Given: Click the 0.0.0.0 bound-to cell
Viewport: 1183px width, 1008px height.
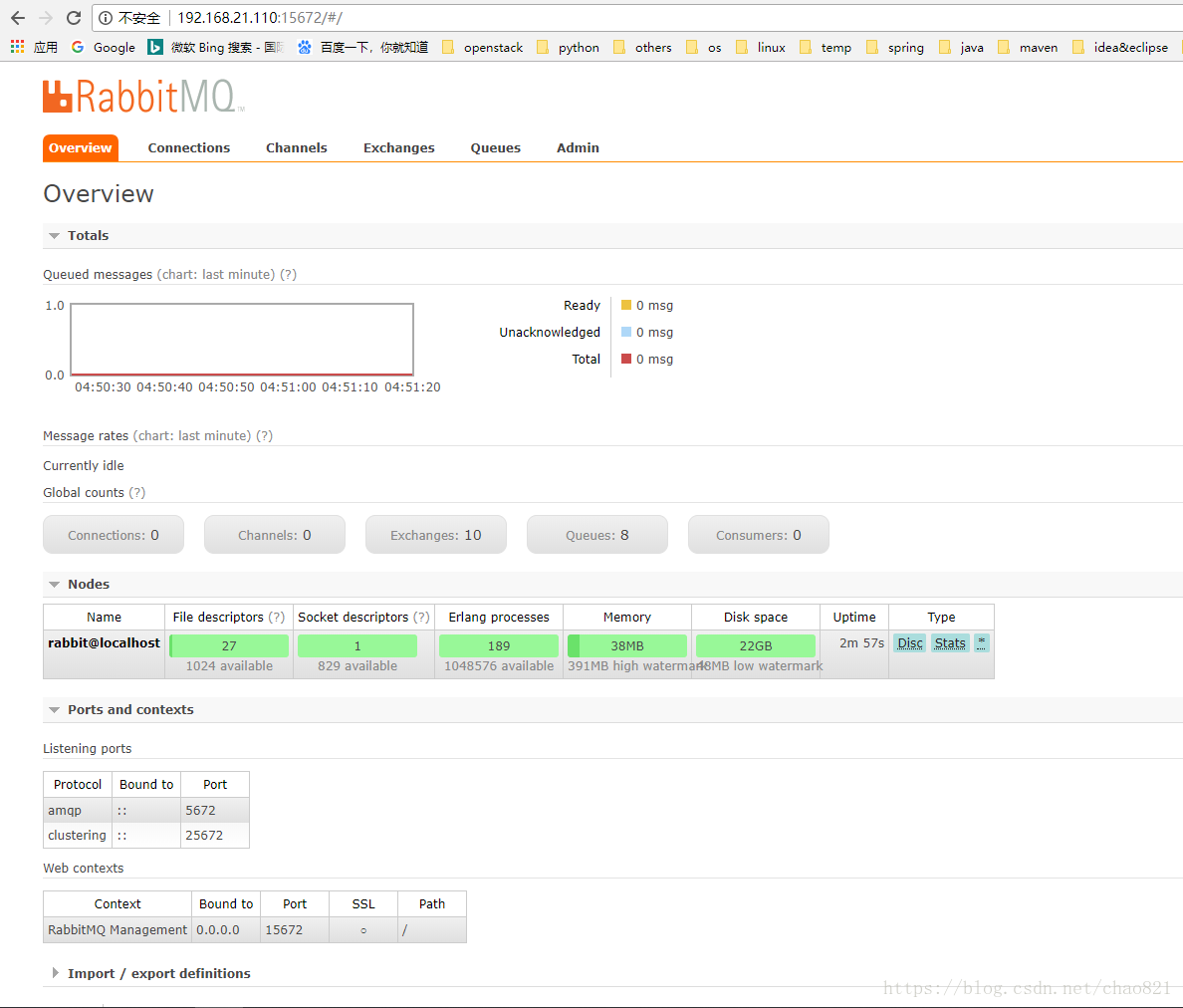Looking at the screenshot, I should coord(226,929).
